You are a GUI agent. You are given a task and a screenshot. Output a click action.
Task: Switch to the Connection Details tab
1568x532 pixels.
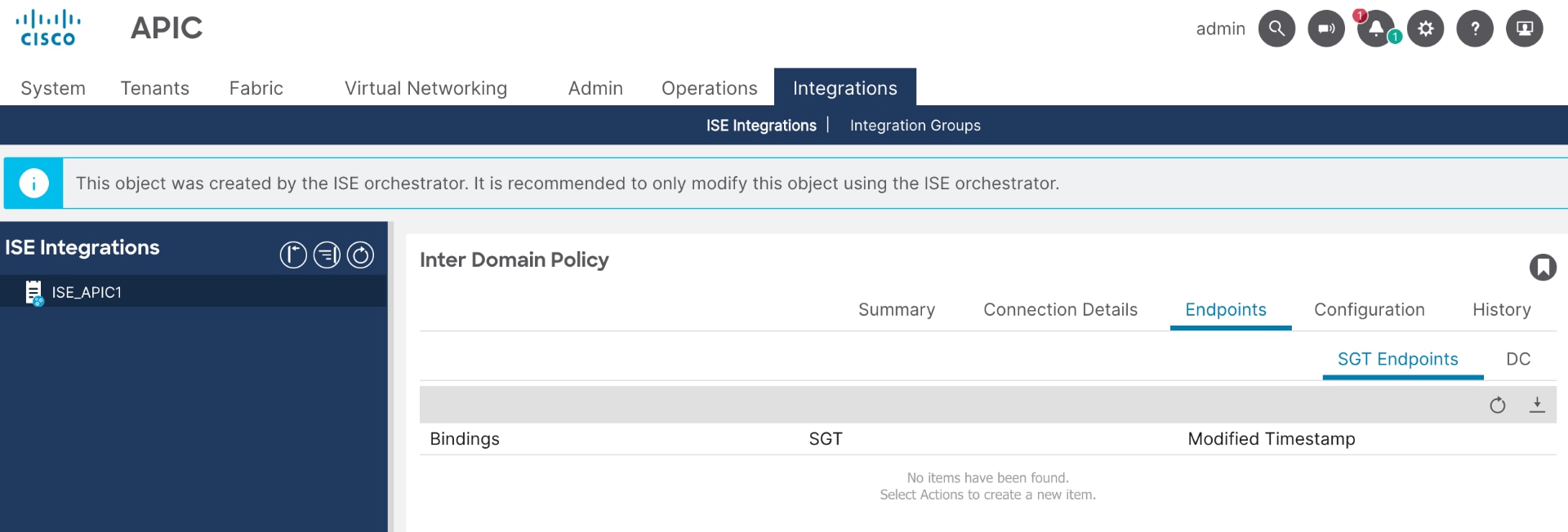click(1060, 310)
